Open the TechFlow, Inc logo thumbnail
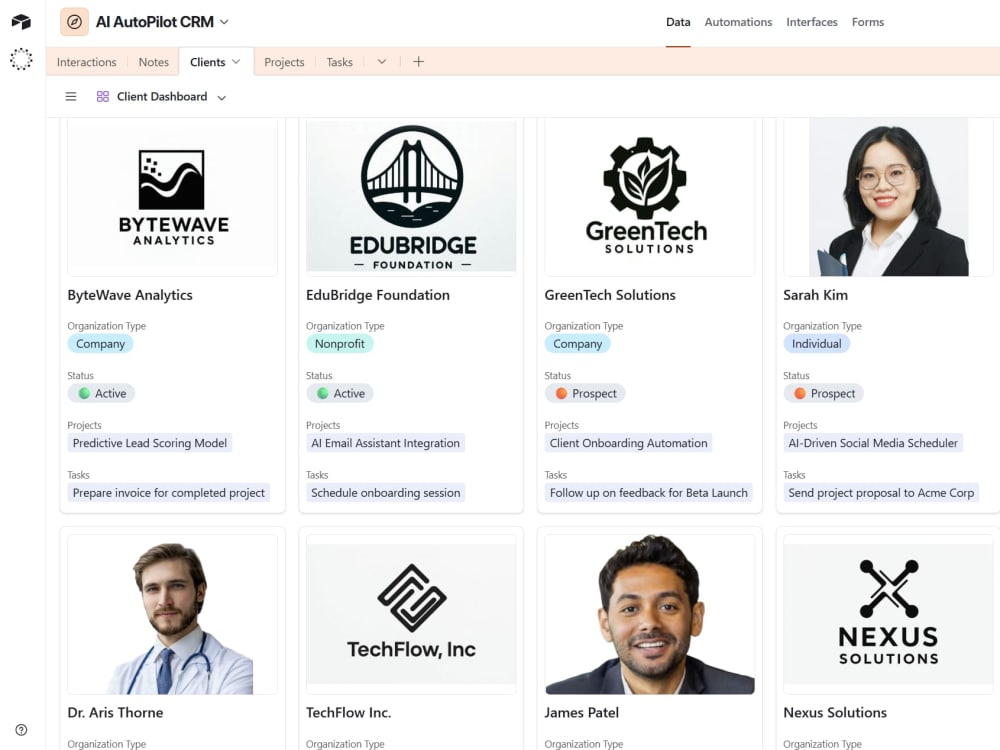The width and height of the screenshot is (1000, 750). [x=411, y=614]
